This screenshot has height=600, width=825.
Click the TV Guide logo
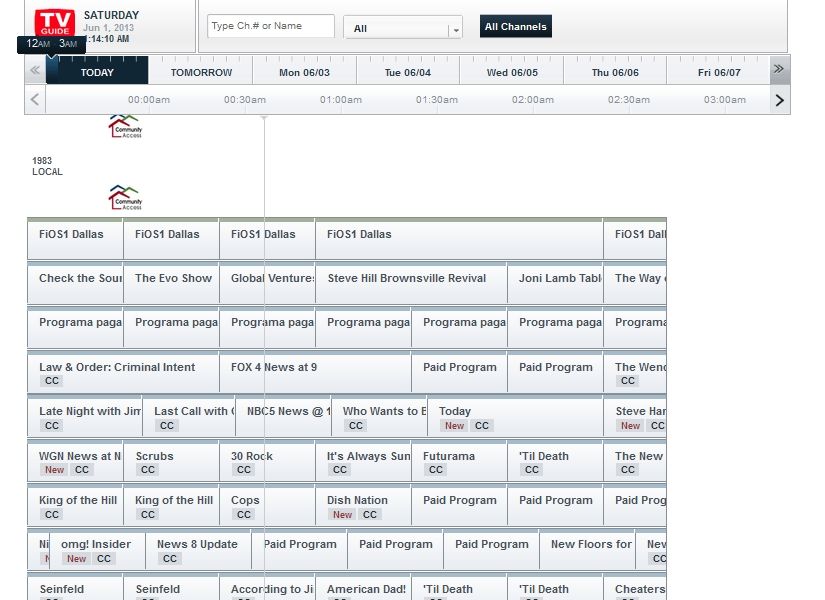(55, 22)
